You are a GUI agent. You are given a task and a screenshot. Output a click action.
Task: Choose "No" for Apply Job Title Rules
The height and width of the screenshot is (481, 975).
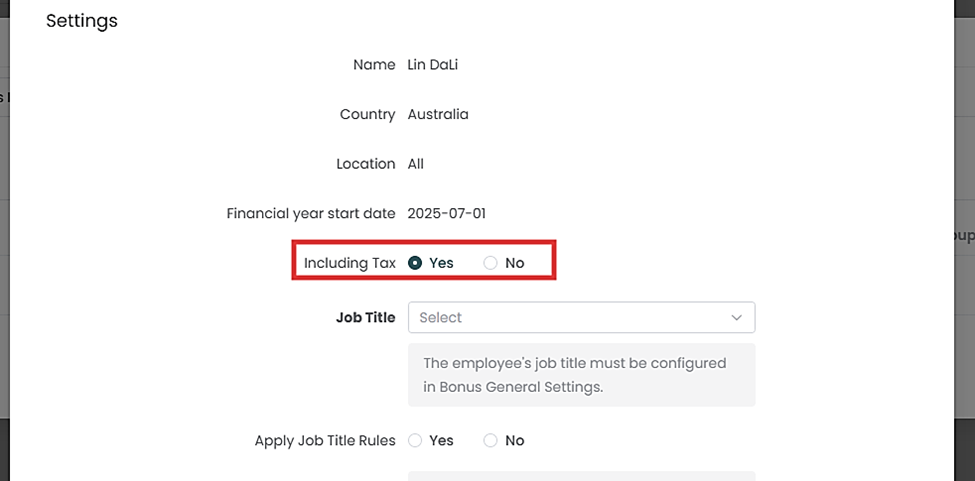[x=490, y=441]
